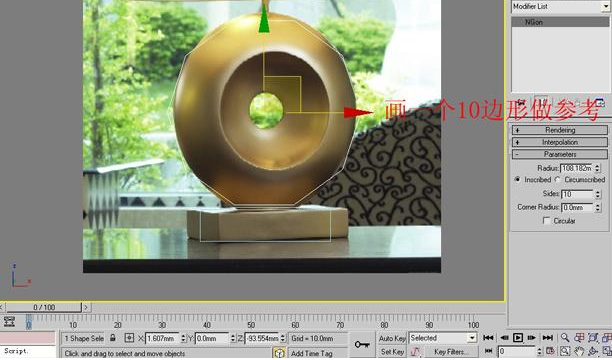Jump to the start frame
This screenshot has width=612, height=360.
[x=488, y=338]
